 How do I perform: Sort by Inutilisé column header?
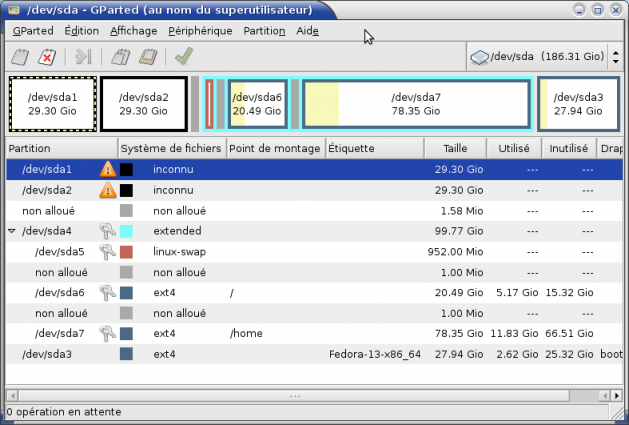tap(569, 148)
